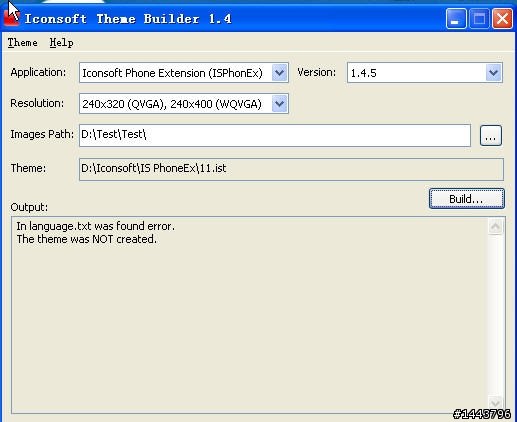Click the 'Version:' label
Image resolution: width=517 pixels, height=422 pixels.
[x=317, y=72]
